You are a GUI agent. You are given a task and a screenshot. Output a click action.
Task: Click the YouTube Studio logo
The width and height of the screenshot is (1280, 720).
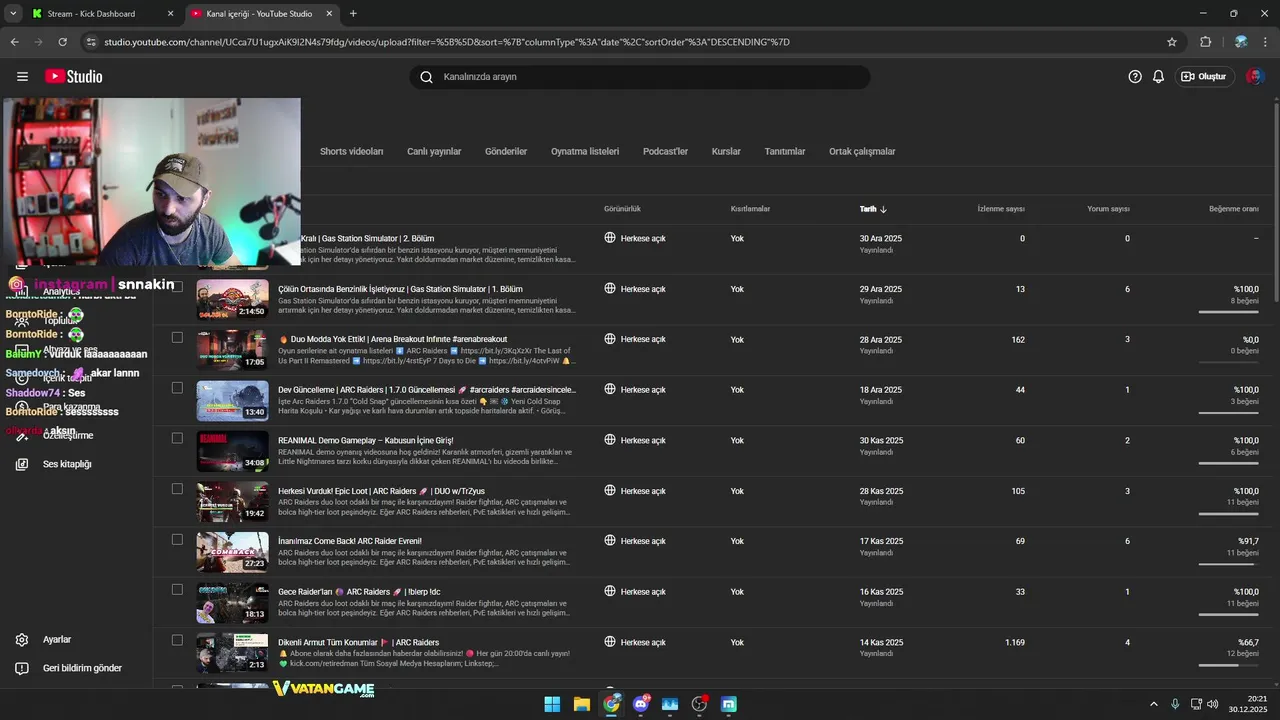tap(73, 76)
